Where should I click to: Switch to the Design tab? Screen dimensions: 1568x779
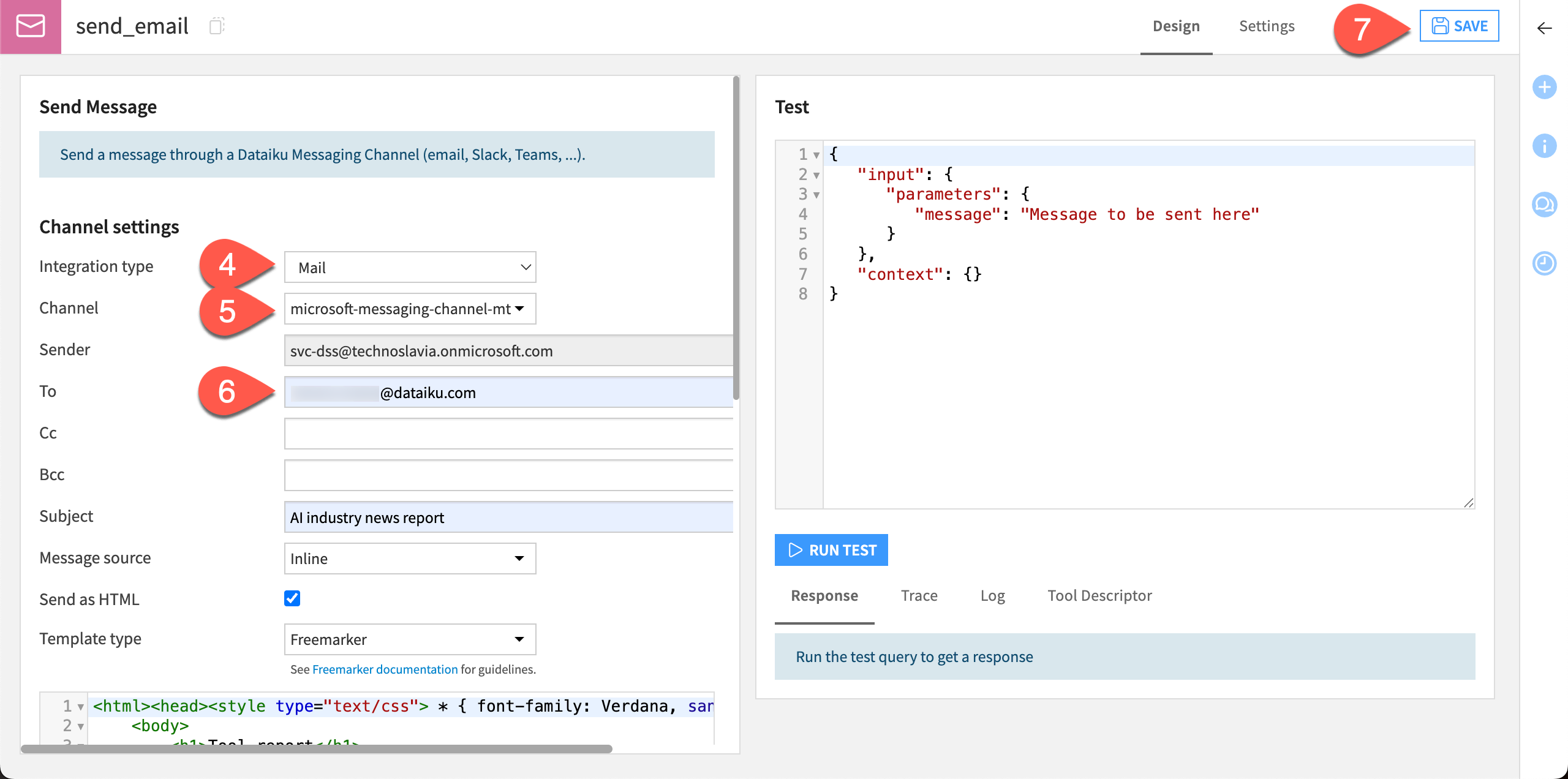click(x=1176, y=26)
